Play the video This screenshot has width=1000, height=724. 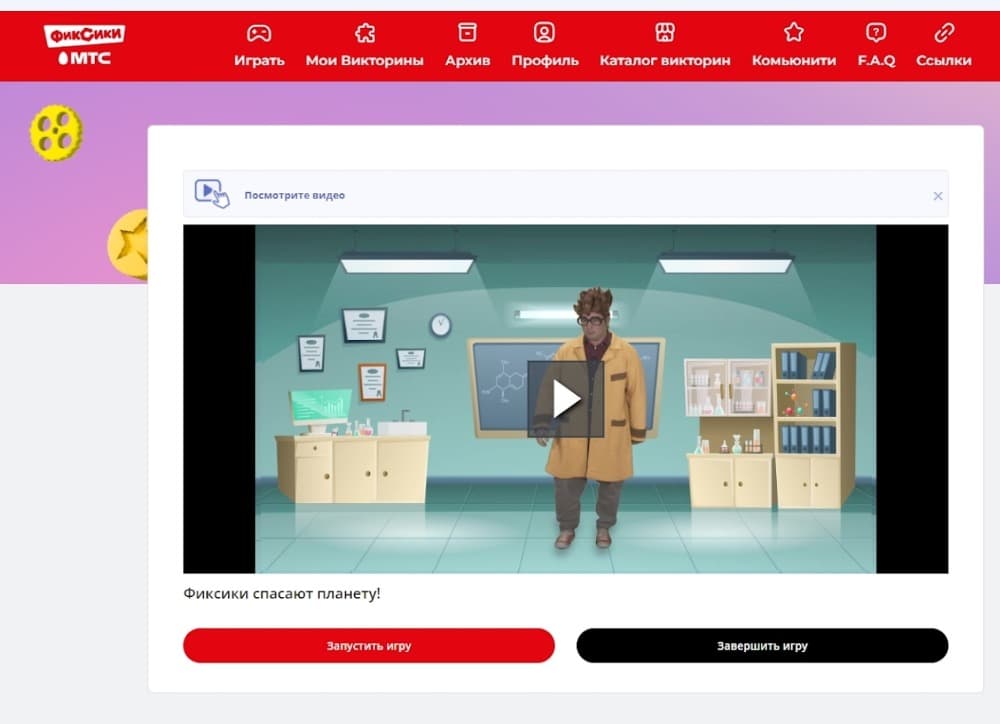566,399
